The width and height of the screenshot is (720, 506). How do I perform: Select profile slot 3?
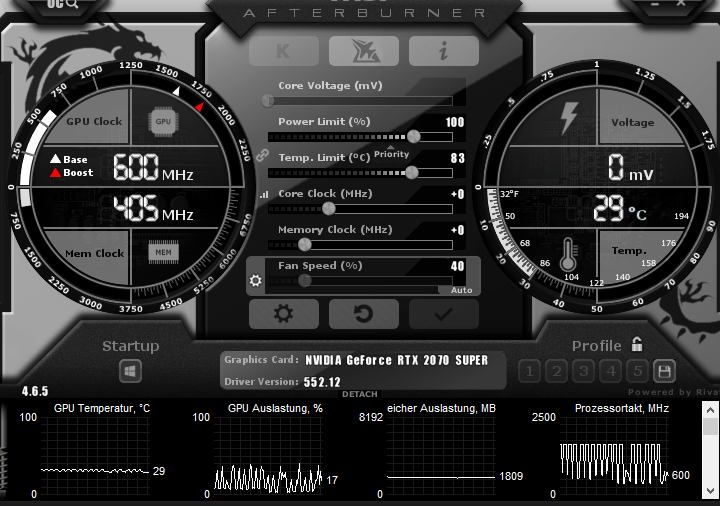coord(584,371)
